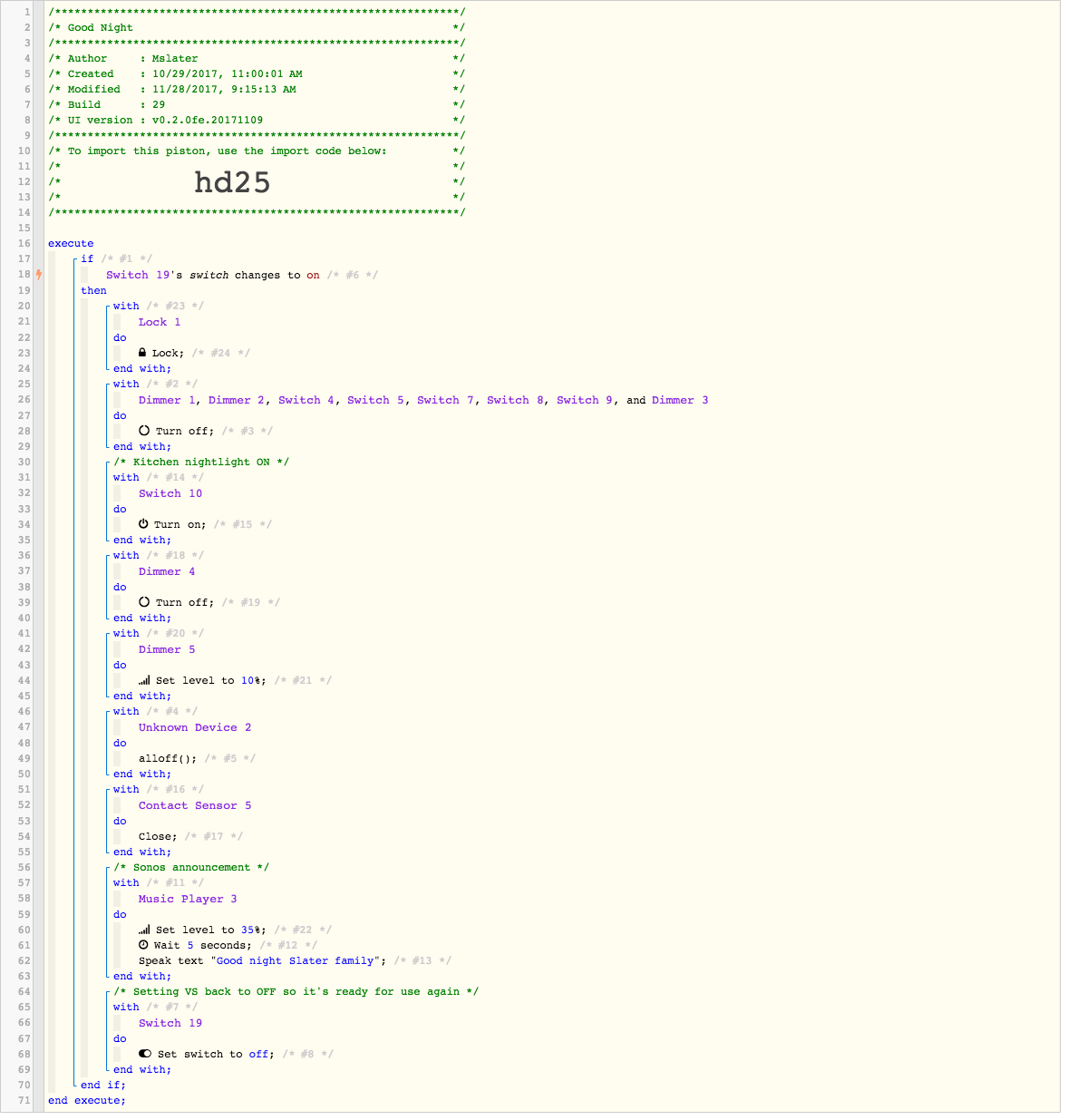
Task: Click 'with' statement #4
Action: point(126,711)
